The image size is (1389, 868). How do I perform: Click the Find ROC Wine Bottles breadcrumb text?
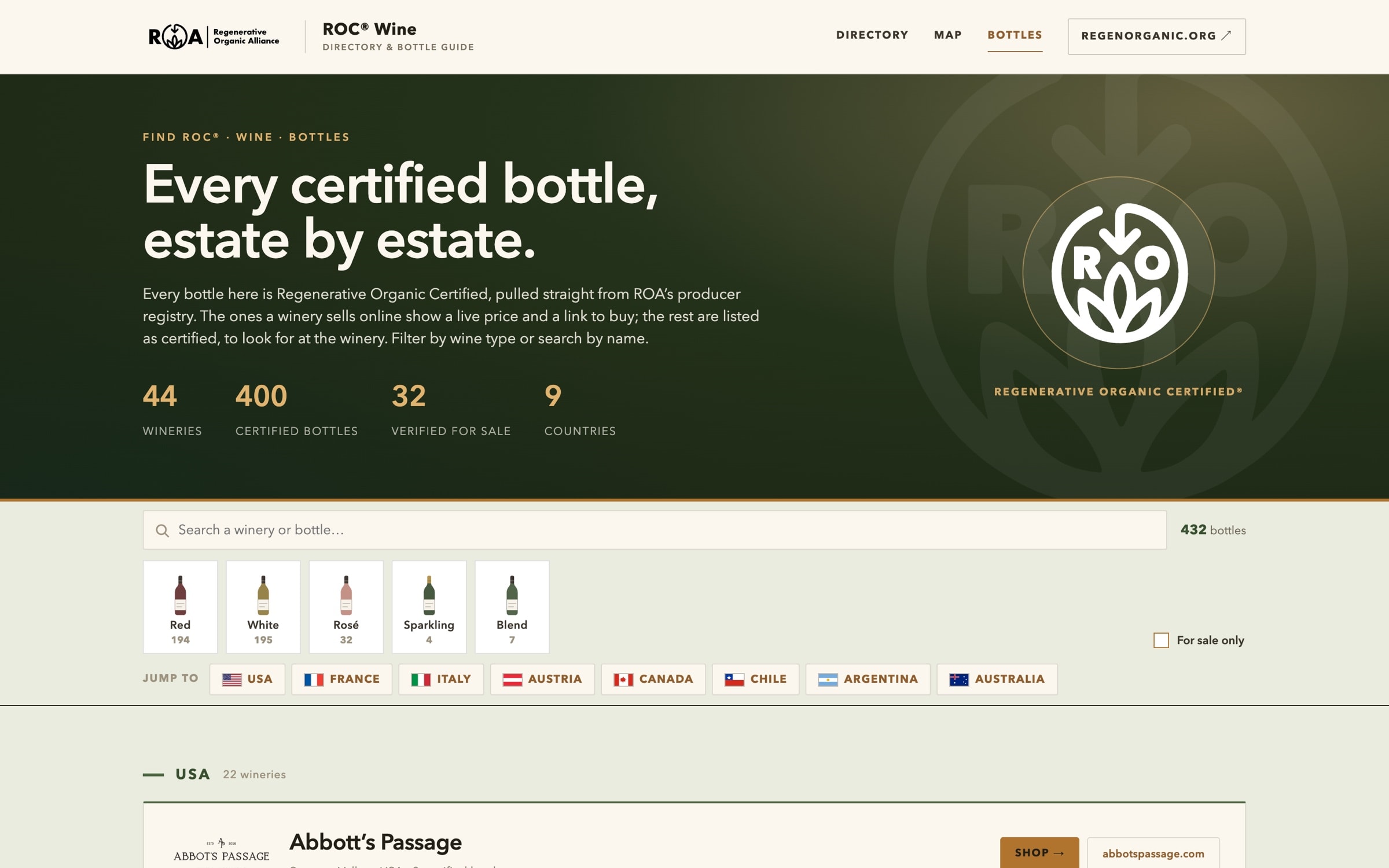pyautogui.click(x=246, y=137)
